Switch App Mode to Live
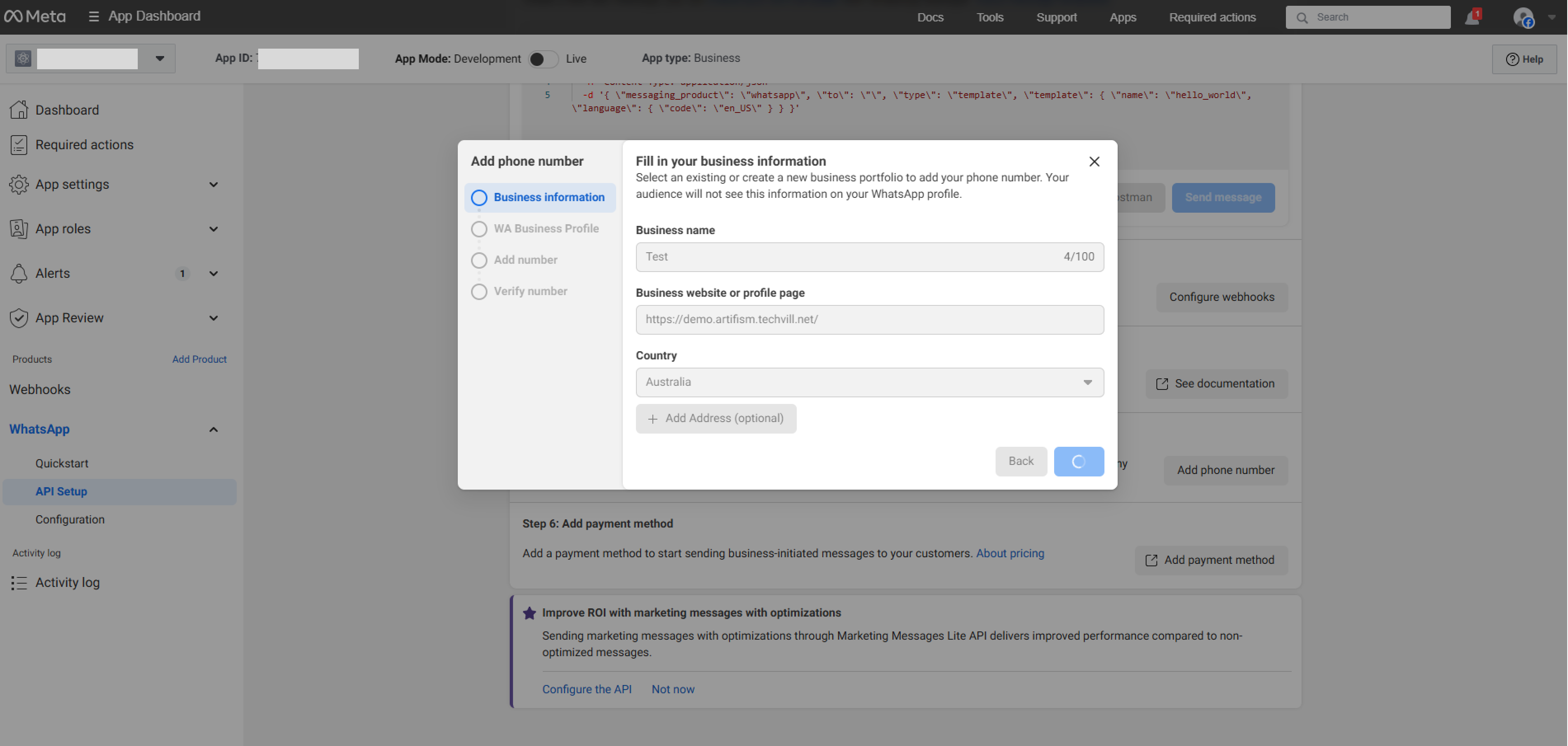1568x746 pixels. [544, 59]
